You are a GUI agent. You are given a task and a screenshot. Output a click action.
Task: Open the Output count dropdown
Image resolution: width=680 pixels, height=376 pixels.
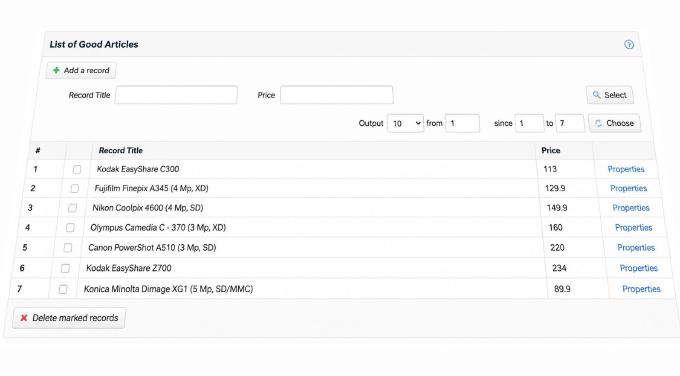coord(405,123)
